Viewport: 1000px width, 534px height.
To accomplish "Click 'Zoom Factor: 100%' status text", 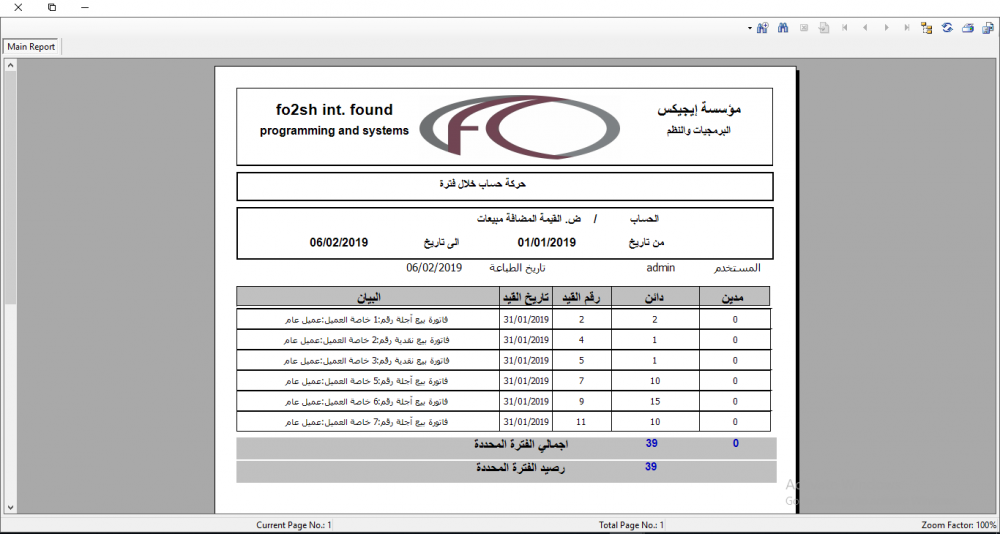I will coord(959,525).
